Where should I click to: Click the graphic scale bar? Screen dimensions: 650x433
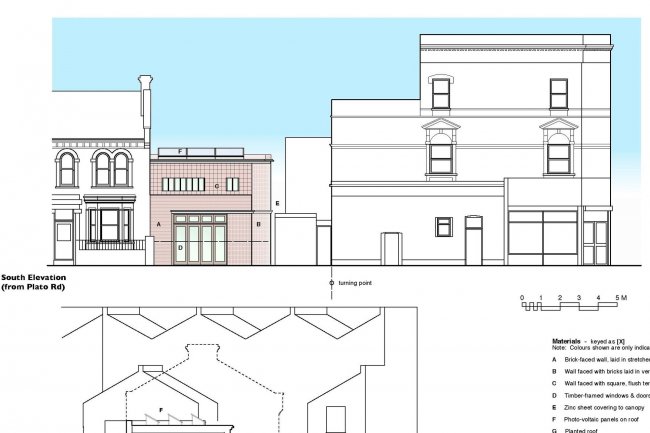pyautogui.click(x=570, y=307)
